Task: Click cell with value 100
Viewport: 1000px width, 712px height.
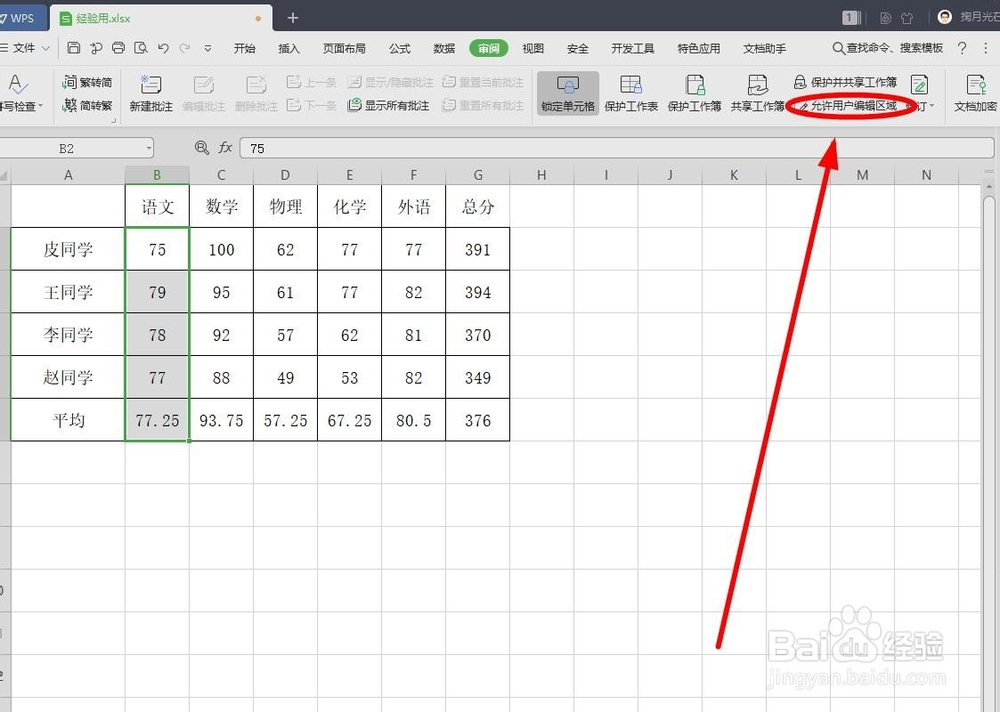Action: pyautogui.click(x=221, y=249)
